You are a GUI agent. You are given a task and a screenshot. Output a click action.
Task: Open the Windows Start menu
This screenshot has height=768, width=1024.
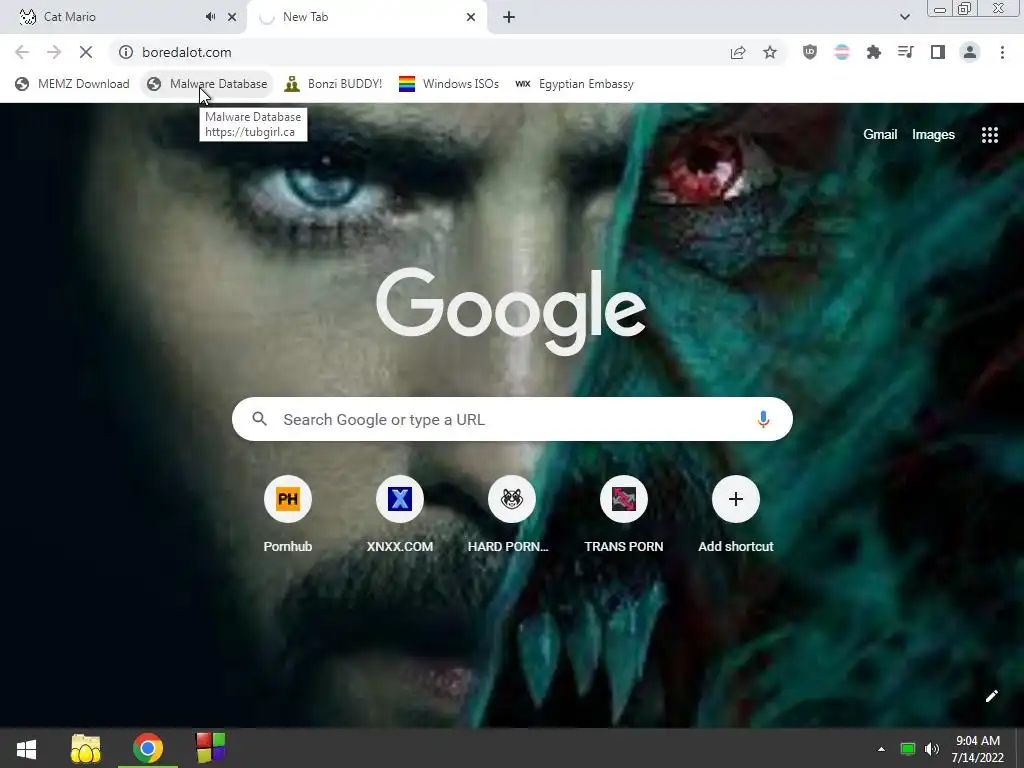tap(26, 748)
